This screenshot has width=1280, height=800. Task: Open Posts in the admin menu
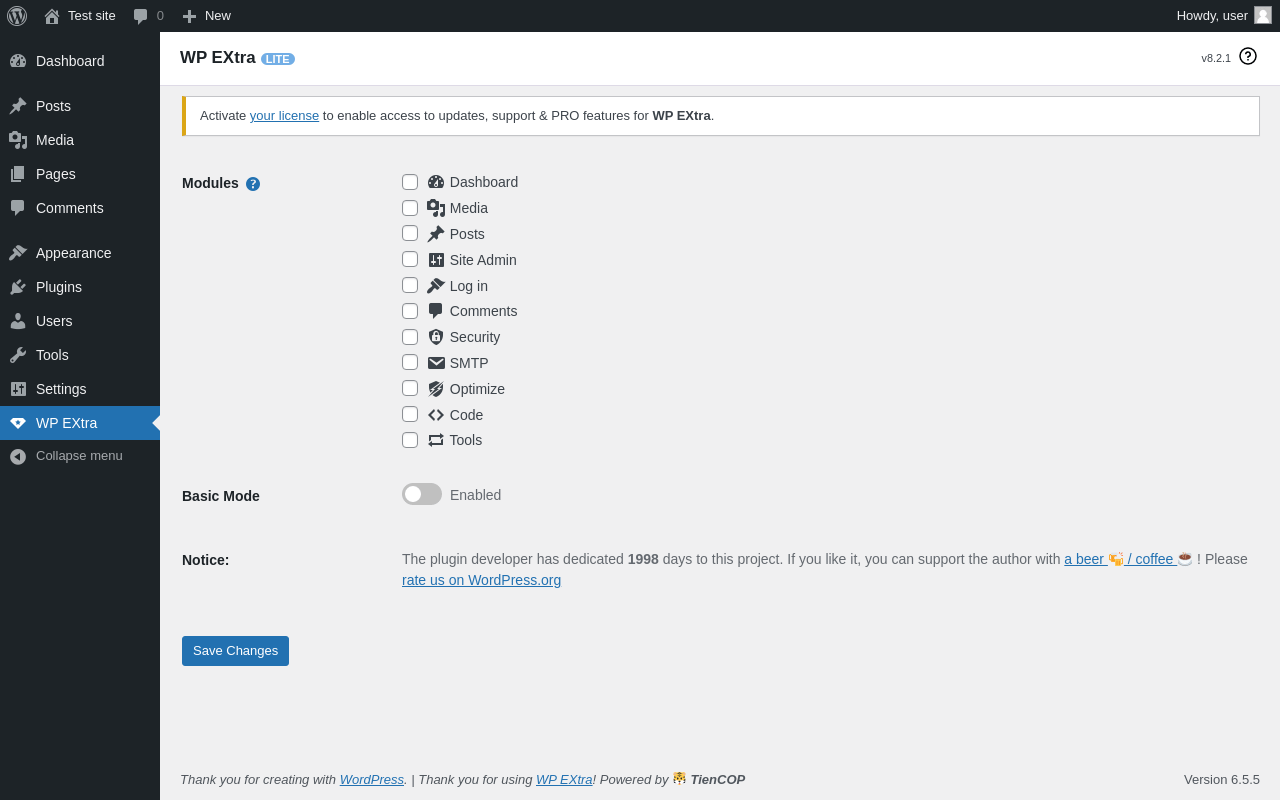tap(80, 106)
